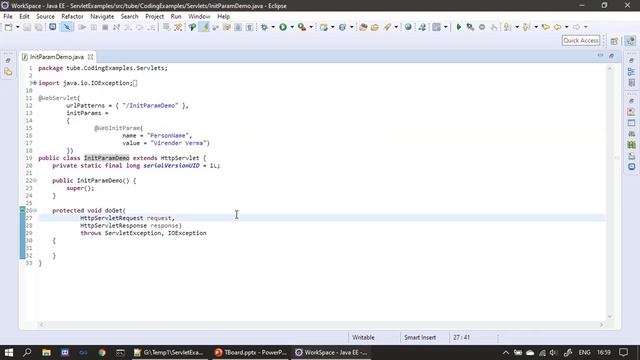The width and height of the screenshot is (640, 360).
Task: Collapse the doGet method fold
Action: click(x=35, y=211)
